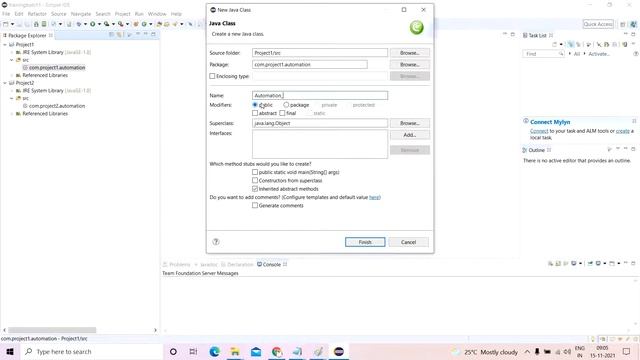640x360 pixels.
Task: Click Browse button for Superclass
Action: click(410, 123)
